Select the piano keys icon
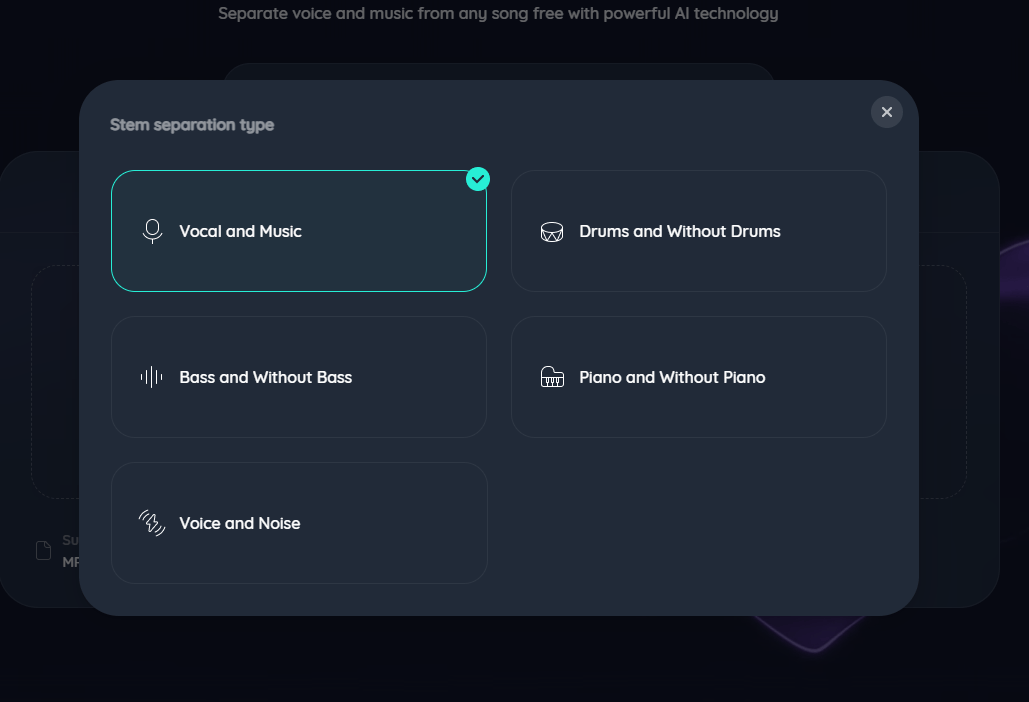 click(552, 377)
